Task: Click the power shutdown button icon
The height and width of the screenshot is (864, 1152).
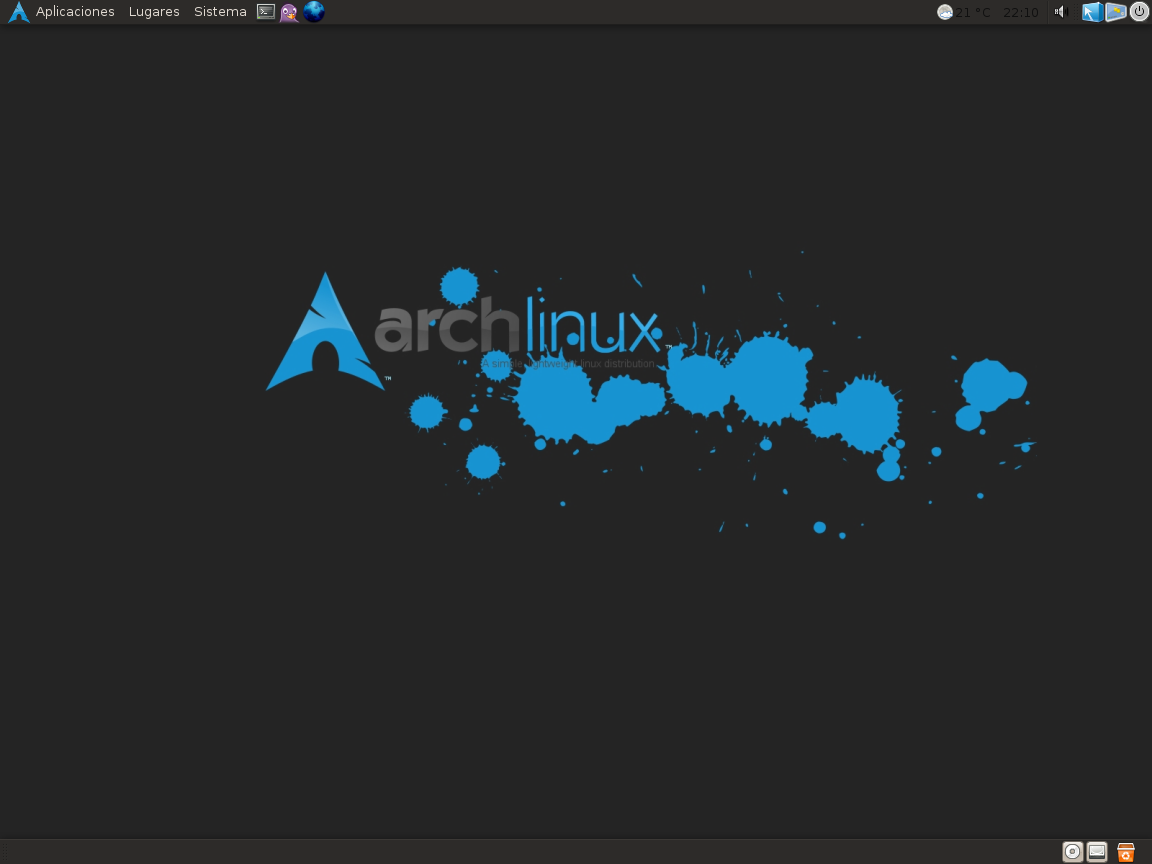Action: pyautogui.click(x=1140, y=12)
